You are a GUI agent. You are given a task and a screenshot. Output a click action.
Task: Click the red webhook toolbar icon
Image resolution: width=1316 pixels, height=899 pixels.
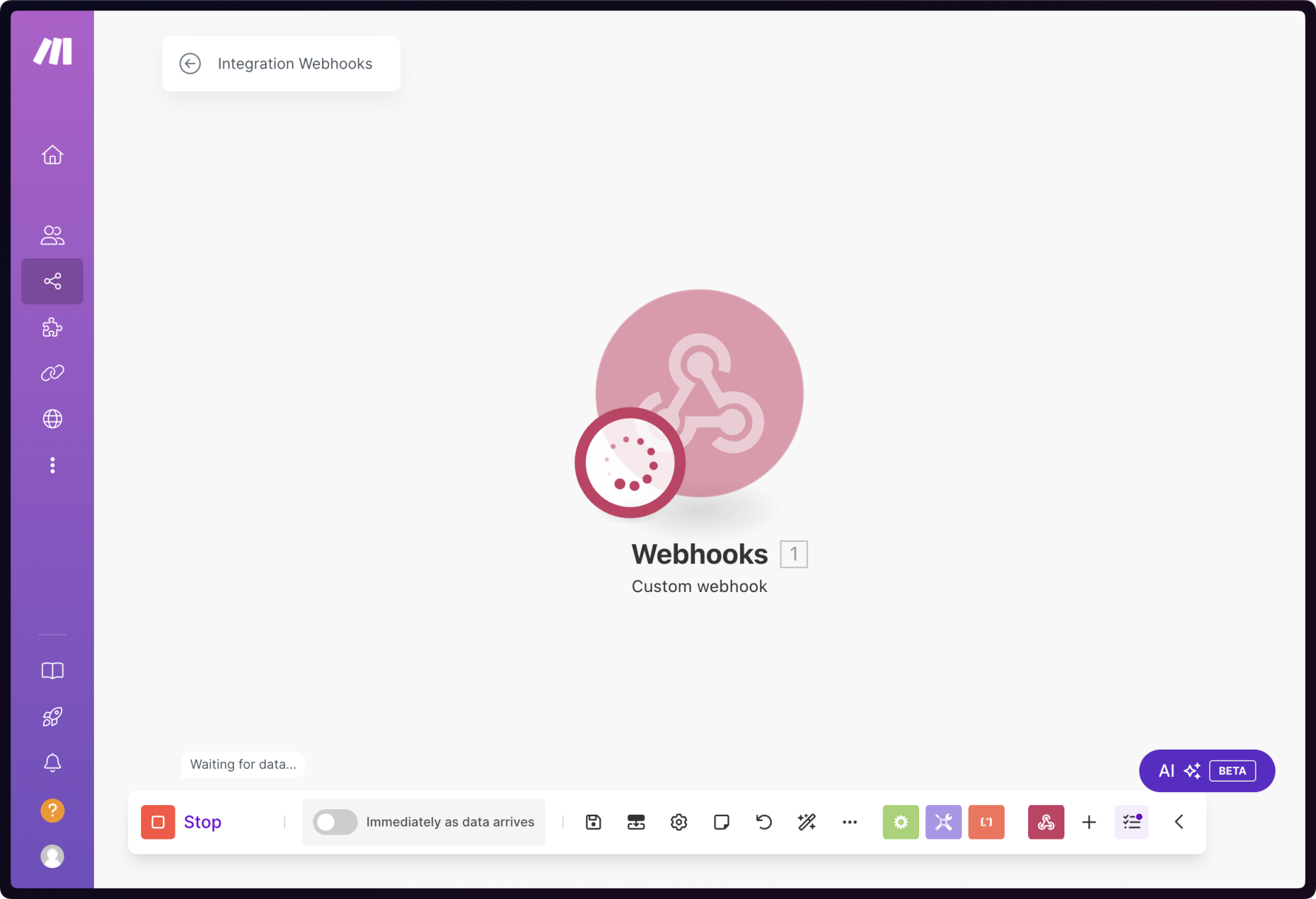(1046, 822)
